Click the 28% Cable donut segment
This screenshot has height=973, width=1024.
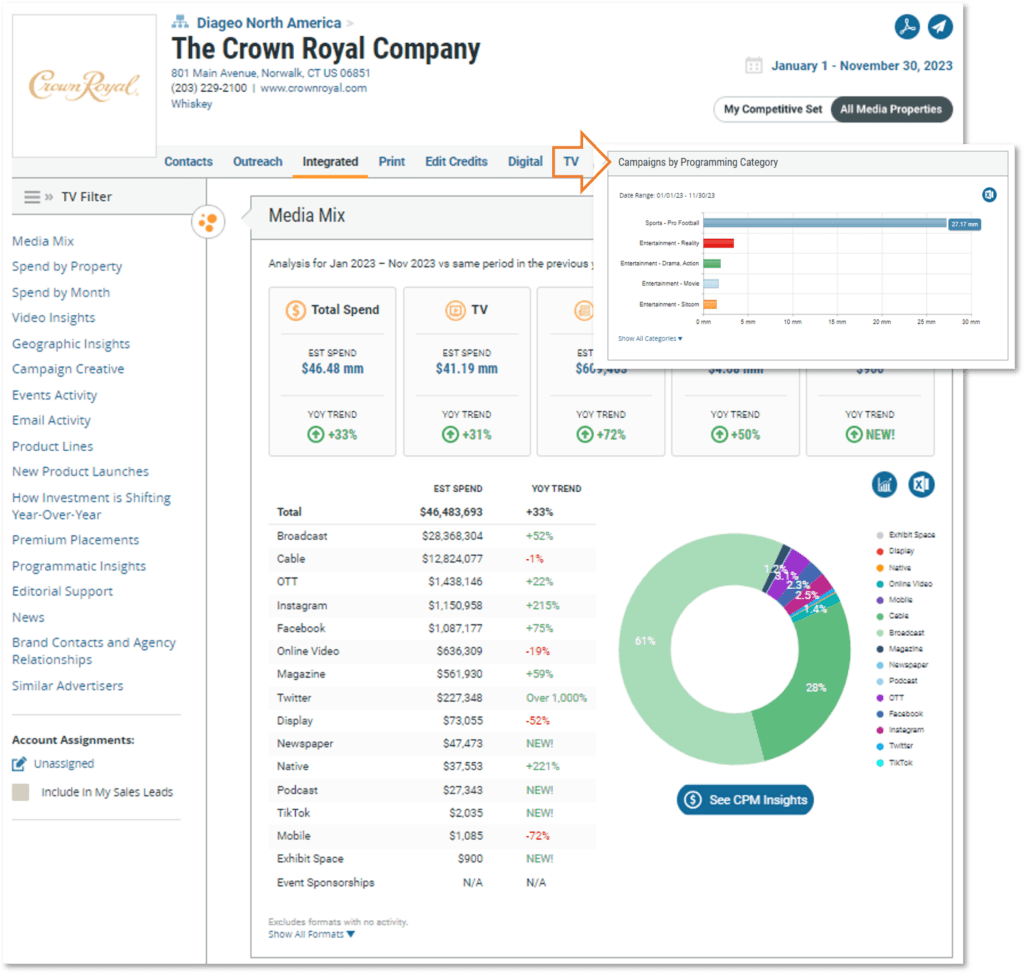tap(816, 687)
